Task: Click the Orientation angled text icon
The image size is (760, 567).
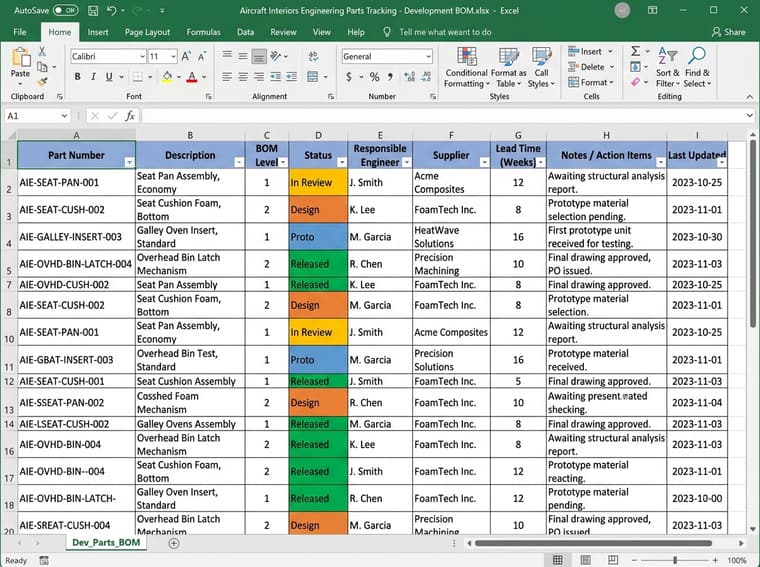Action: coord(276,56)
